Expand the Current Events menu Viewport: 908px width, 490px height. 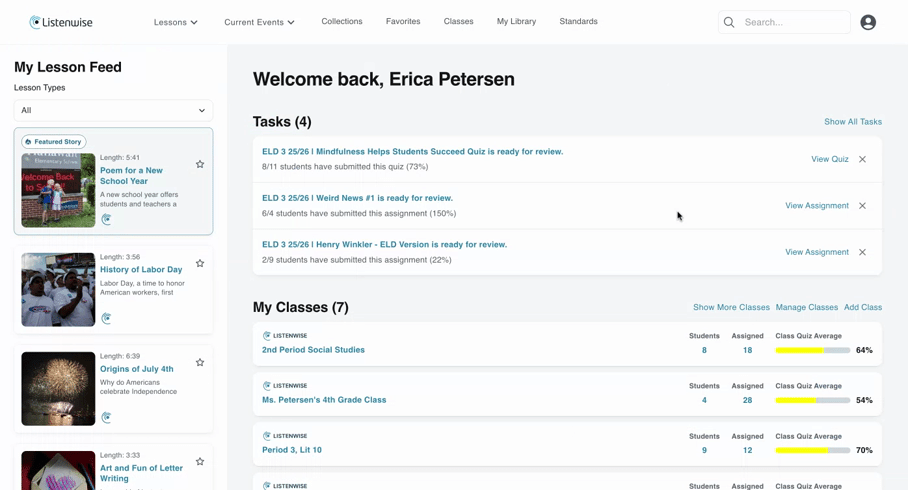point(259,22)
